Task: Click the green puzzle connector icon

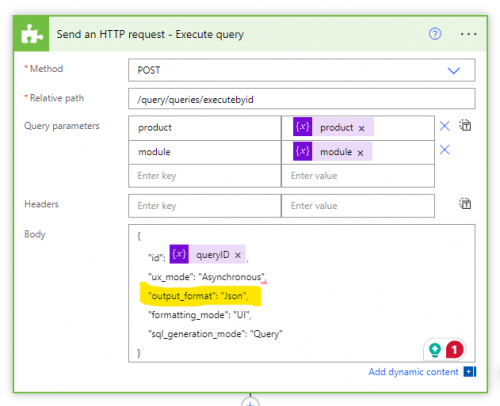Action: point(32,34)
